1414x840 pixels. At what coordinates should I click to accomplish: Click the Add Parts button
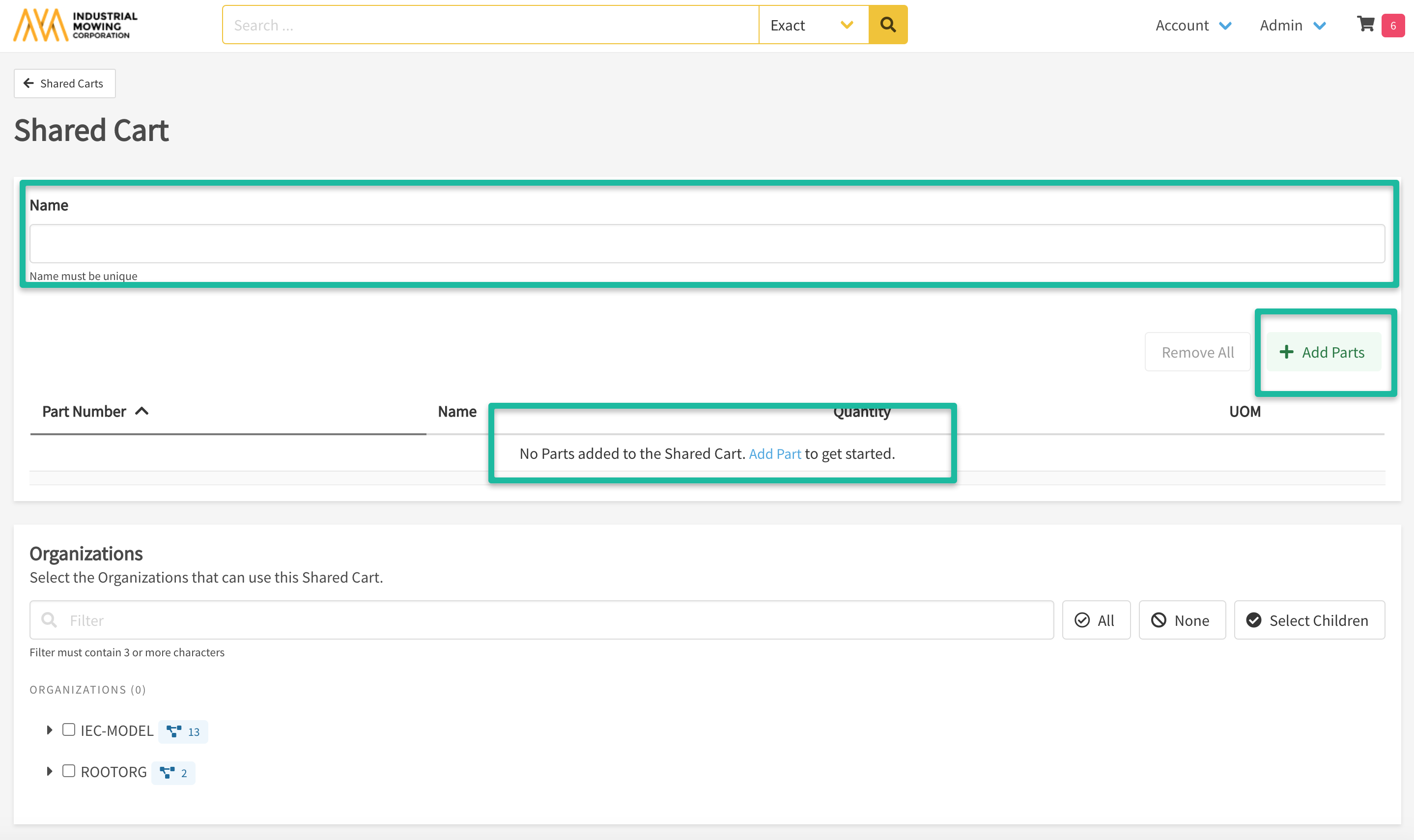(1323, 352)
